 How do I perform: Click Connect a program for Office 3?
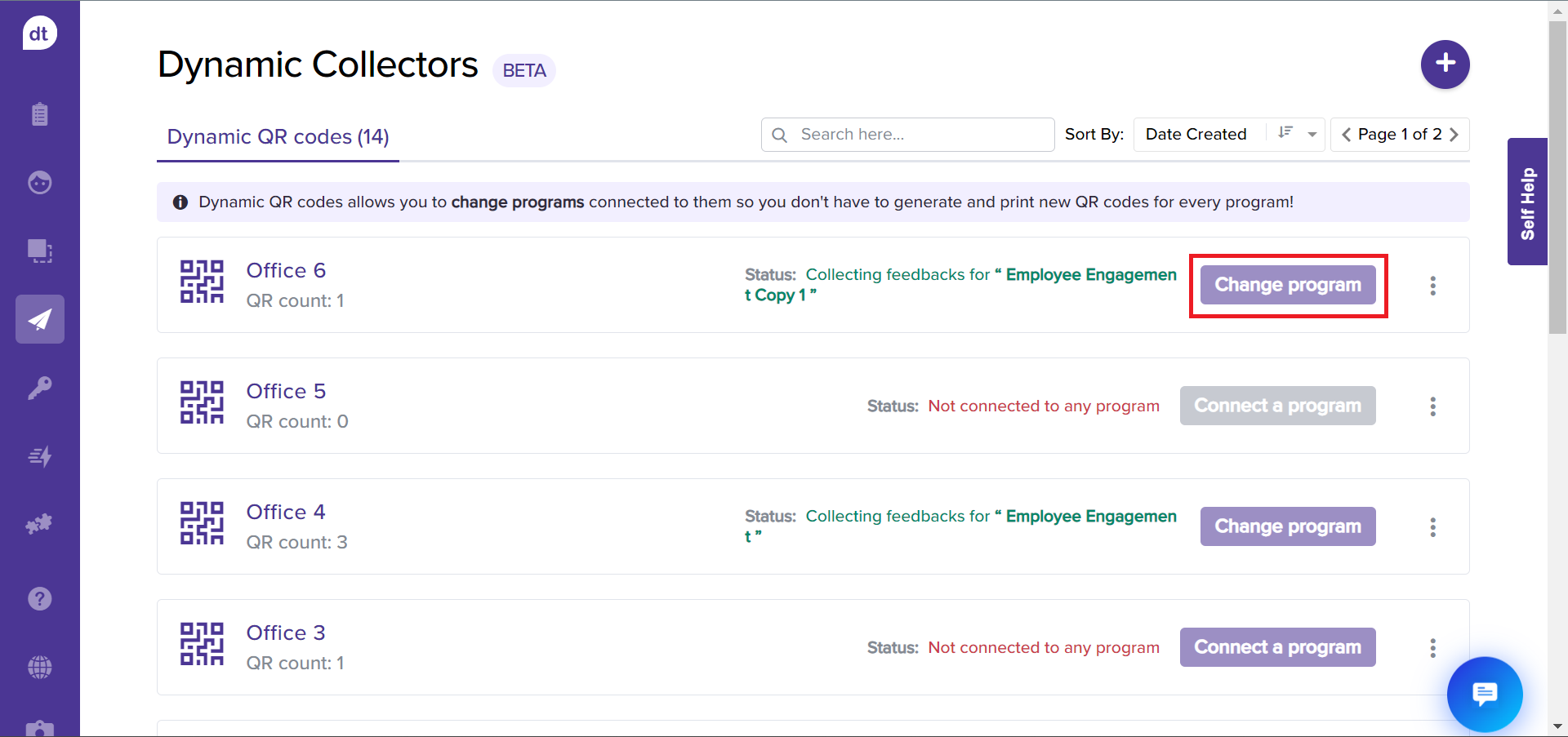click(x=1277, y=647)
